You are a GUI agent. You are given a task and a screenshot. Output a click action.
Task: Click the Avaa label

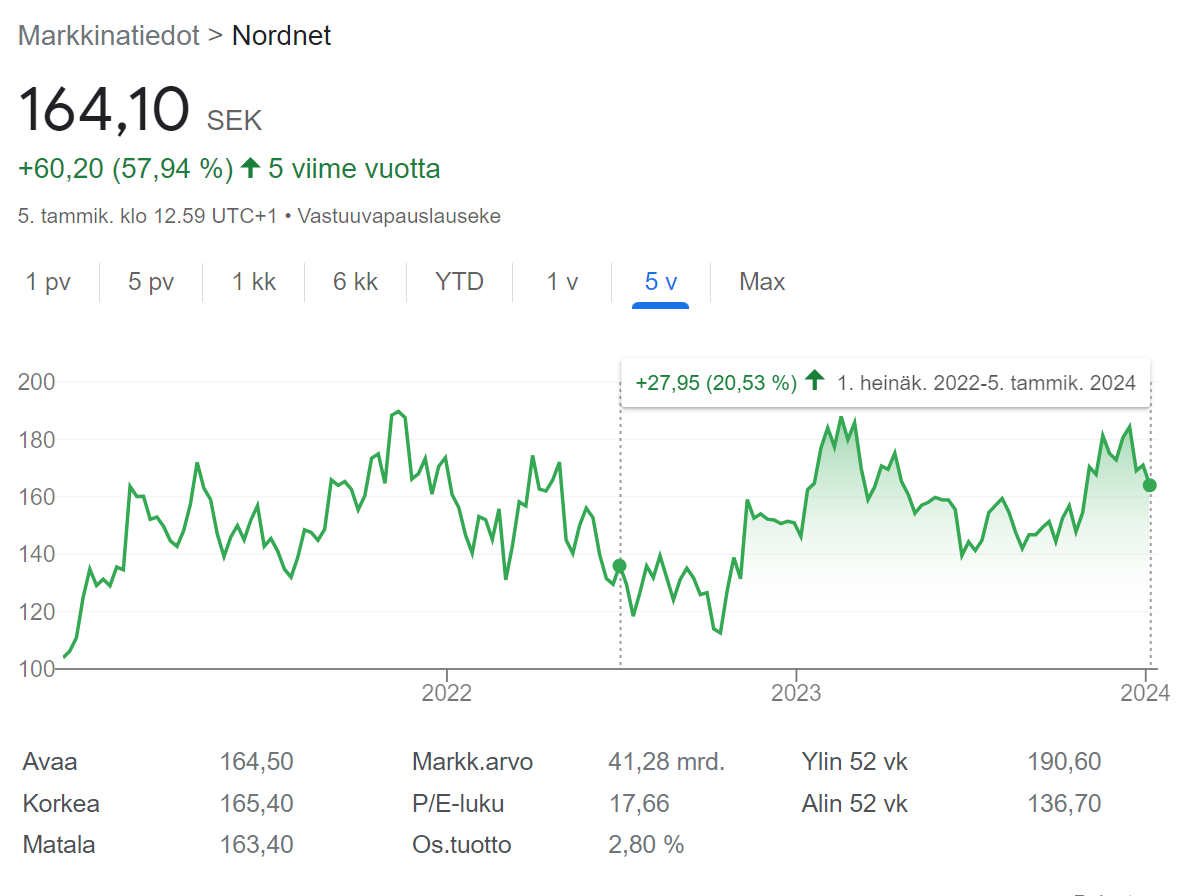pos(50,761)
